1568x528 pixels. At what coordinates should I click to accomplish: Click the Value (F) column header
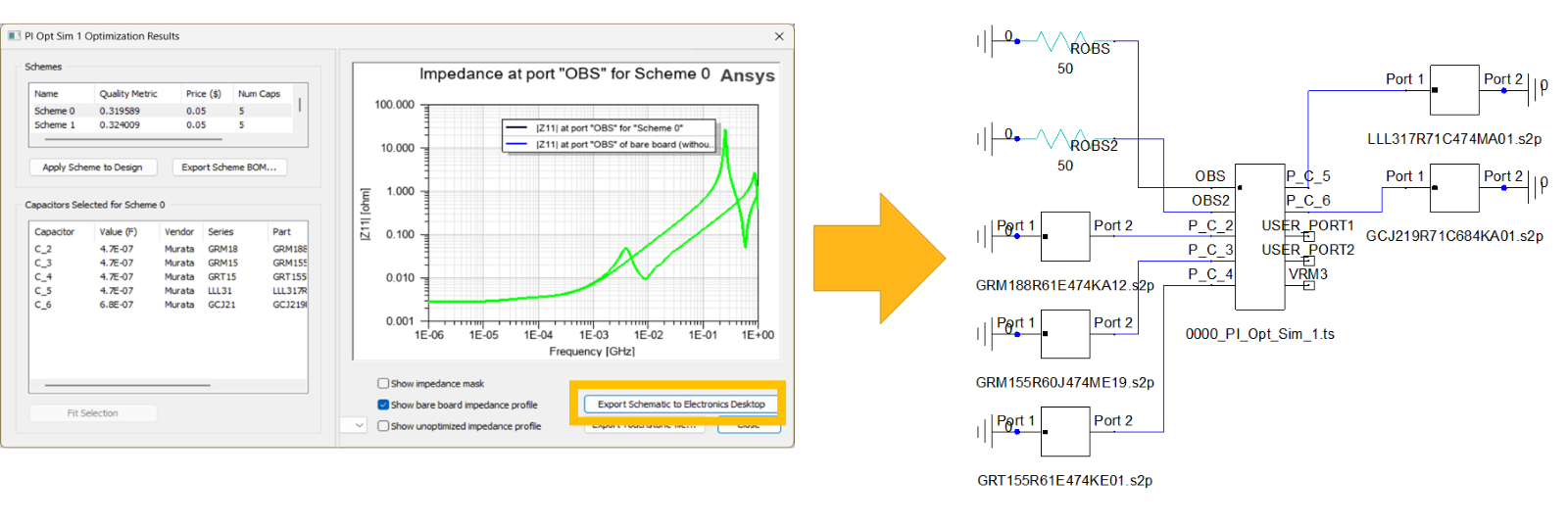[x=127, y=232]
